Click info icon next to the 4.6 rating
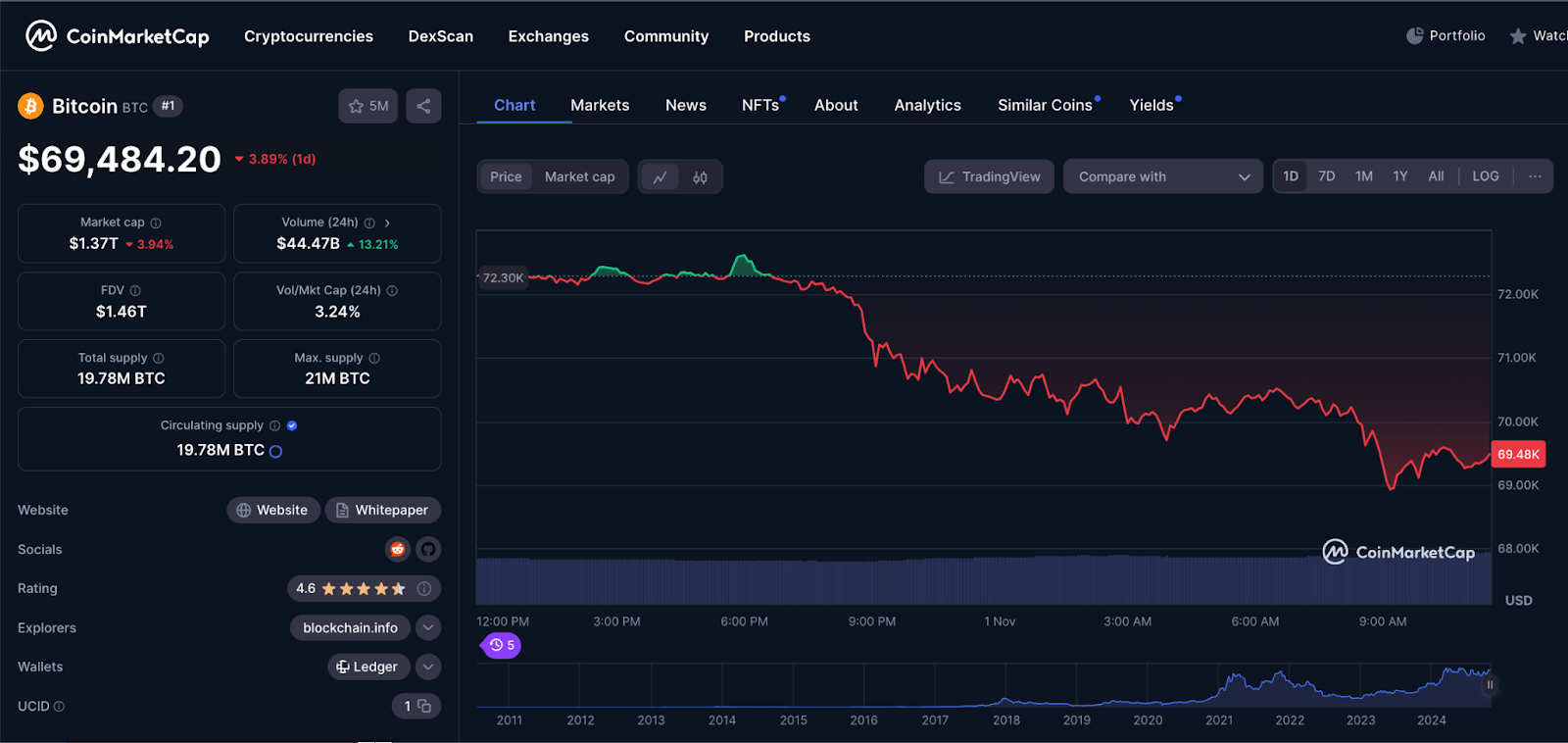The image size is (1568, 743). 424,588
